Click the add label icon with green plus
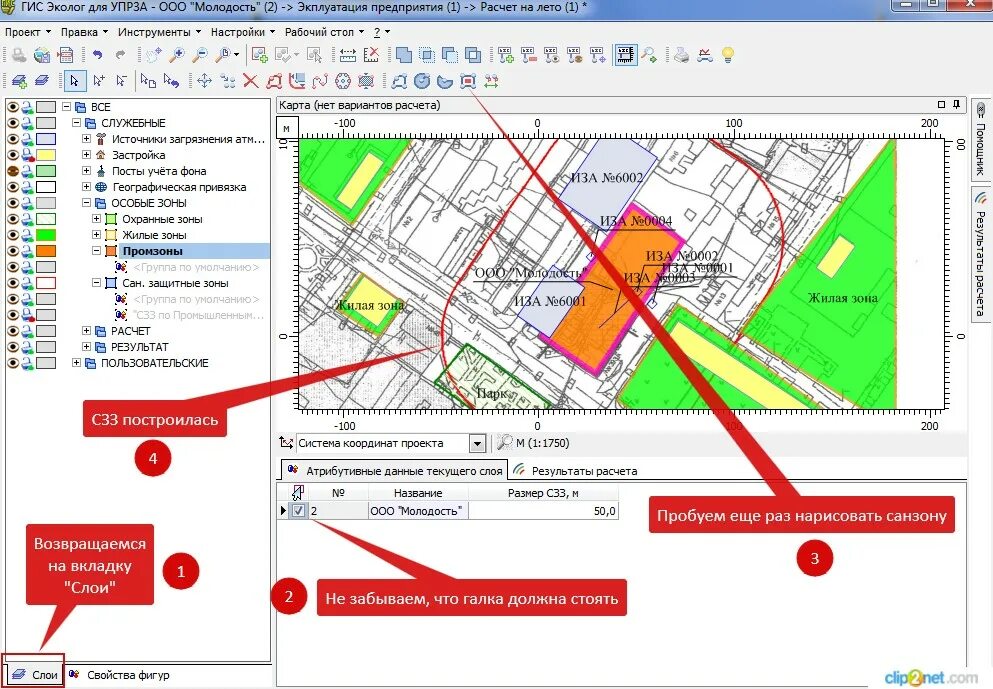Image resolution: width=993 pixels, height=689 pixels. coord(505,55)
